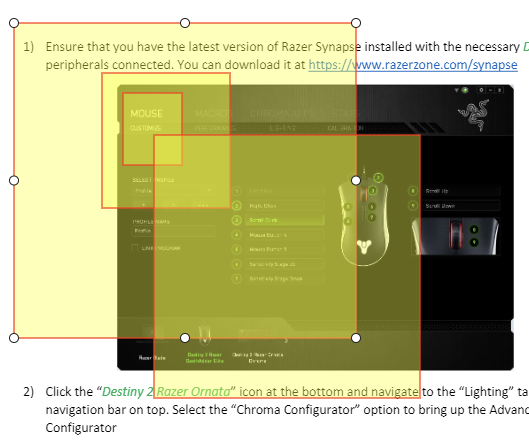
Task: Tick the Link Program checkbox
Action: (x=135, y=248)
